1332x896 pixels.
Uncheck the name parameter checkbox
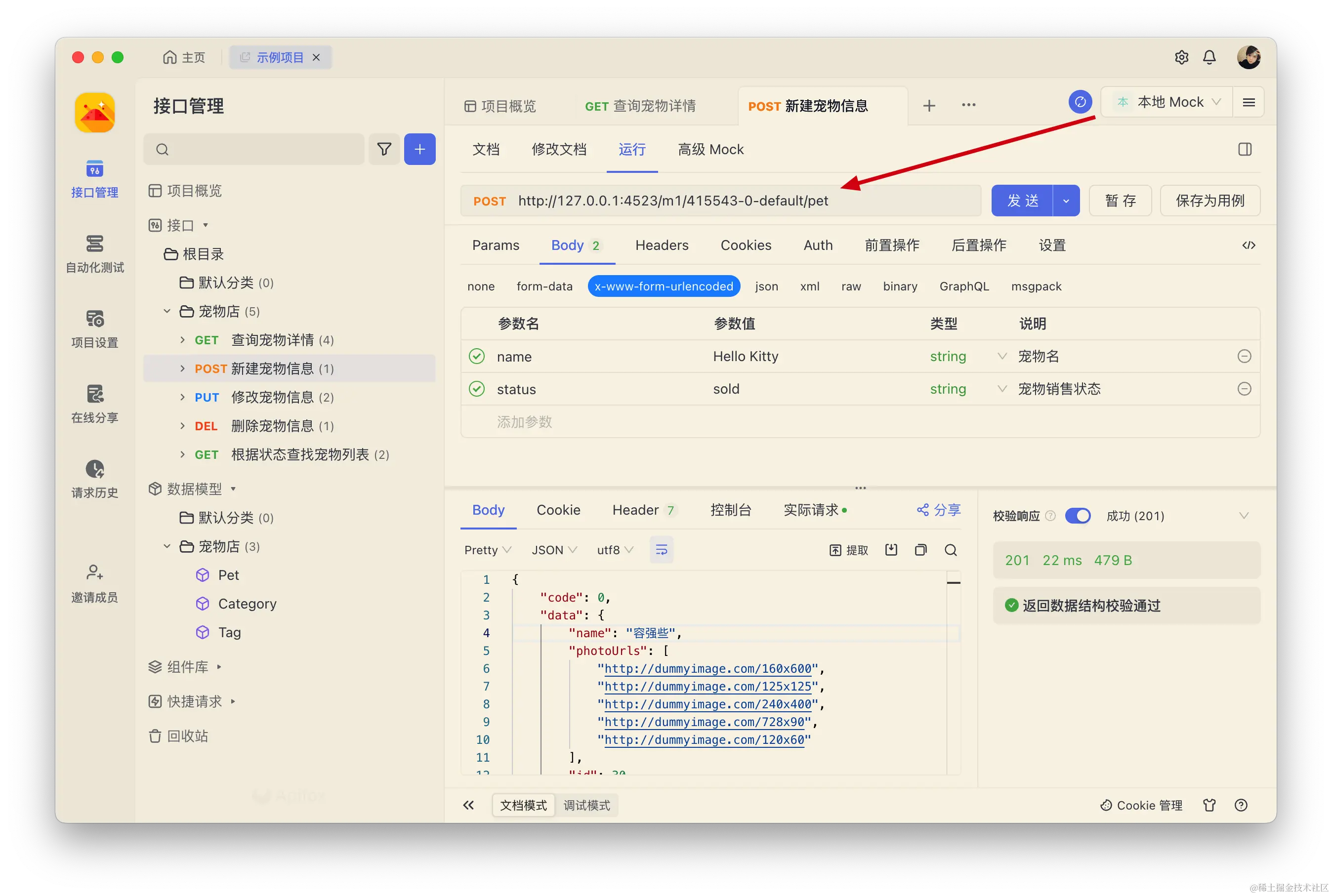coord(477,357)
